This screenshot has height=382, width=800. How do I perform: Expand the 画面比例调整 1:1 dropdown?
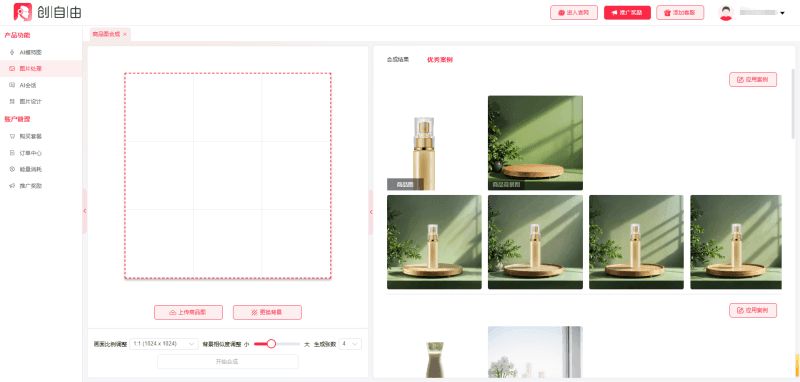pos(164,344)
